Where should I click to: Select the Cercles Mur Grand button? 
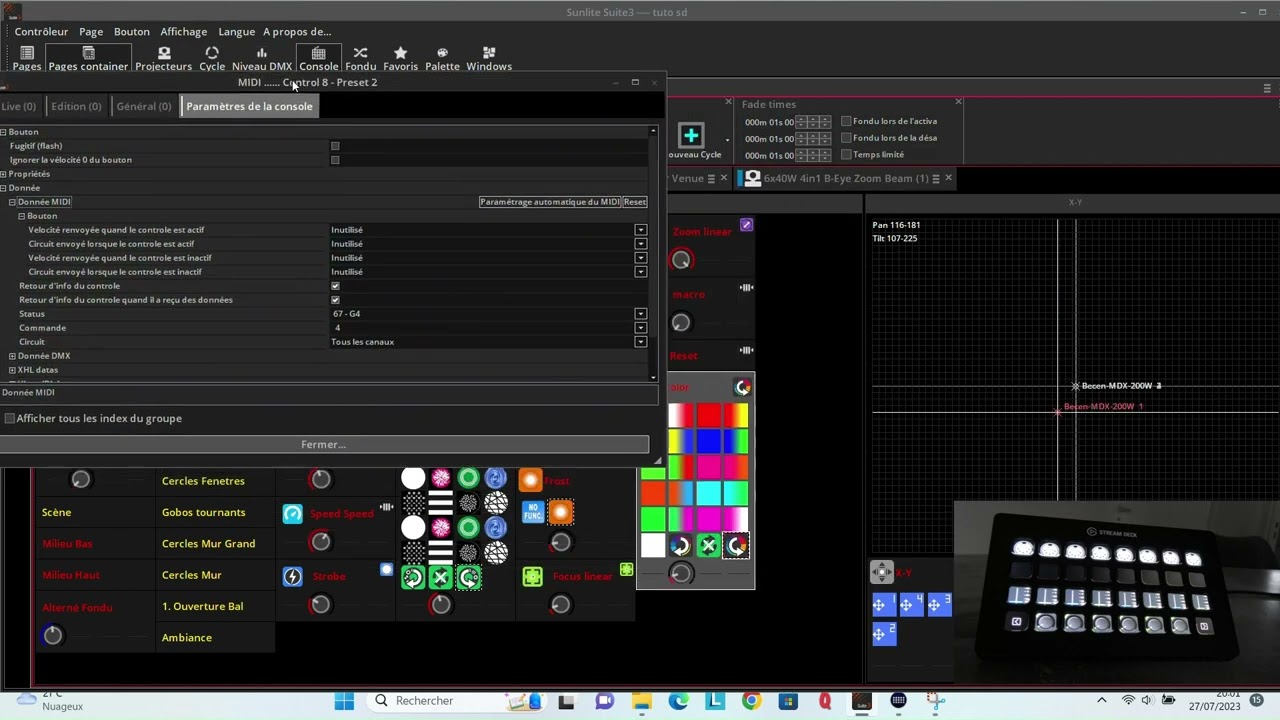point(208,544)
